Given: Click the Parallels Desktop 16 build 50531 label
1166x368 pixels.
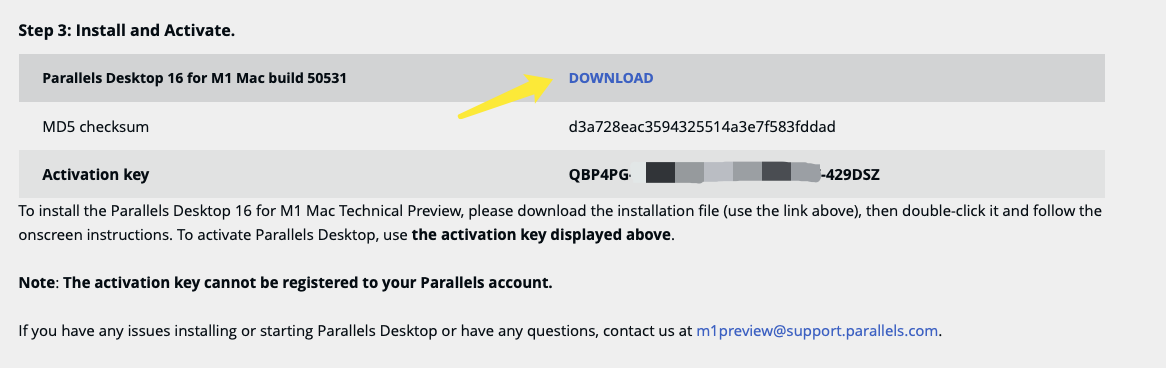Looking at the screenshot, I should (x=194, y=78).
